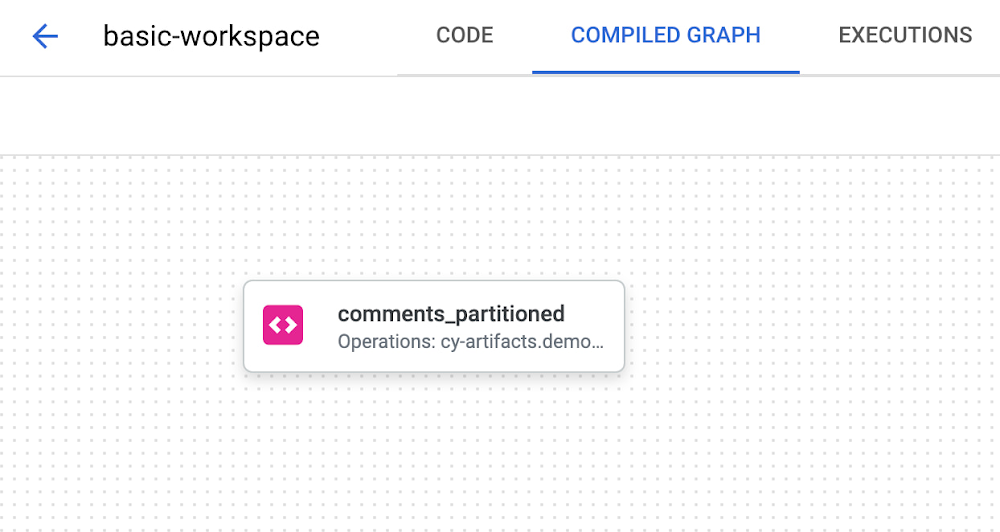Screen dimensions: 1000x532
Task: Click the left edge of the node card
Action: click(x=246, y=326)
